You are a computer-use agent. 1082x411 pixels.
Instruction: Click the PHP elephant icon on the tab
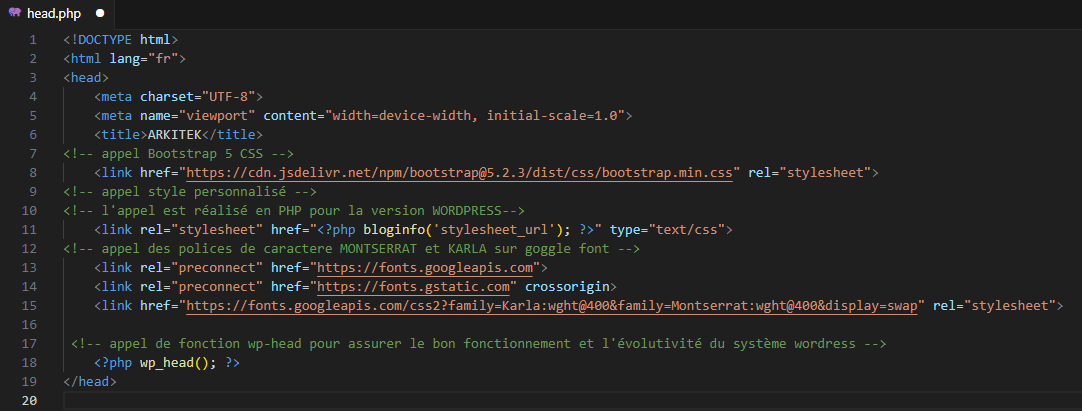pyautogui.click(x=15, y=13)
